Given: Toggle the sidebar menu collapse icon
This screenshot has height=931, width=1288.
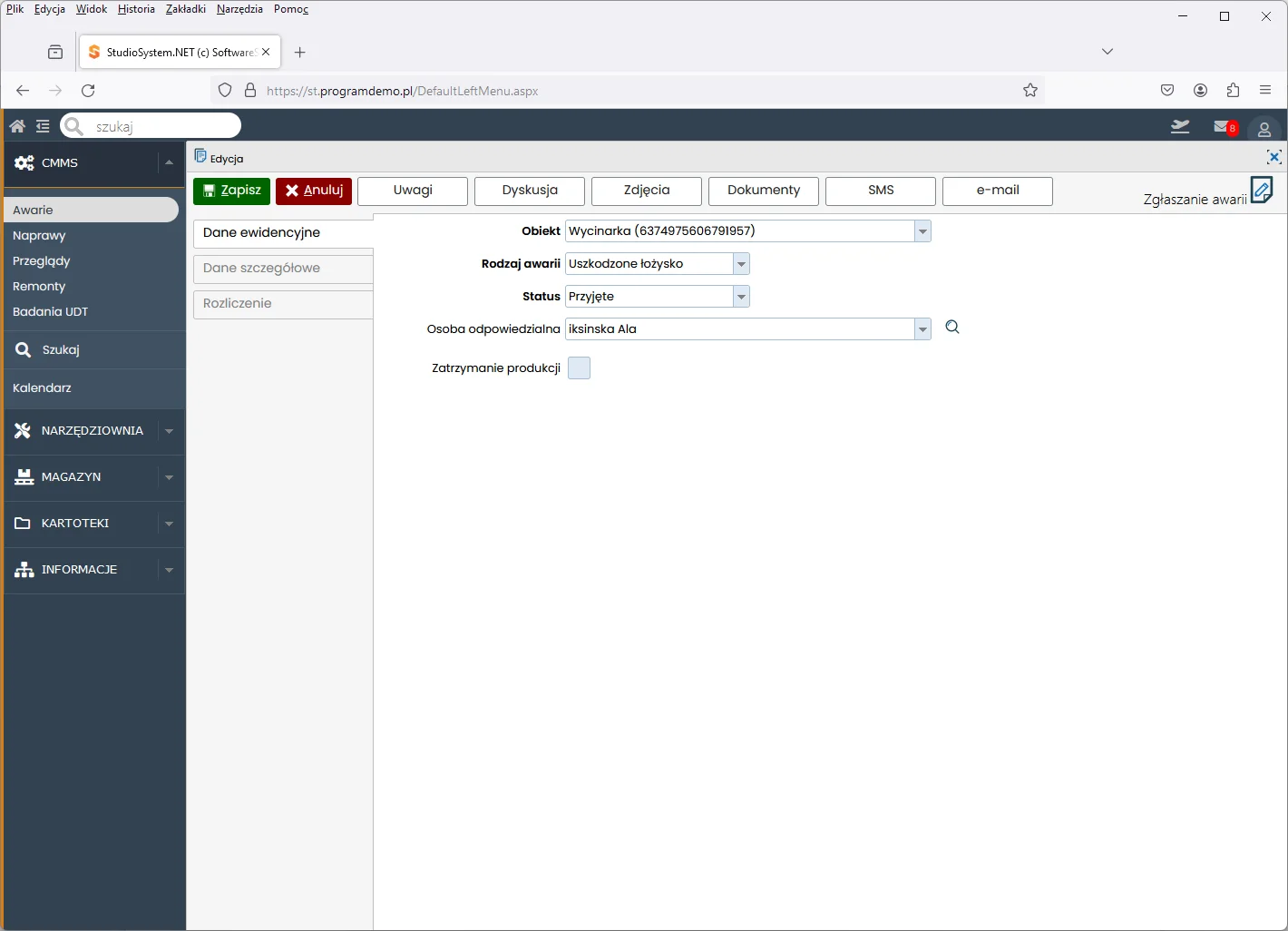Looking at the screenshot, I should tap(43, 126).
